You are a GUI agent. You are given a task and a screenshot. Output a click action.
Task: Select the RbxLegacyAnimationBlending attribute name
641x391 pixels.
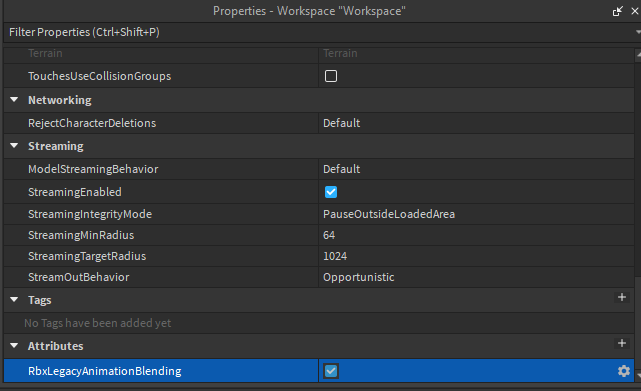105,371
